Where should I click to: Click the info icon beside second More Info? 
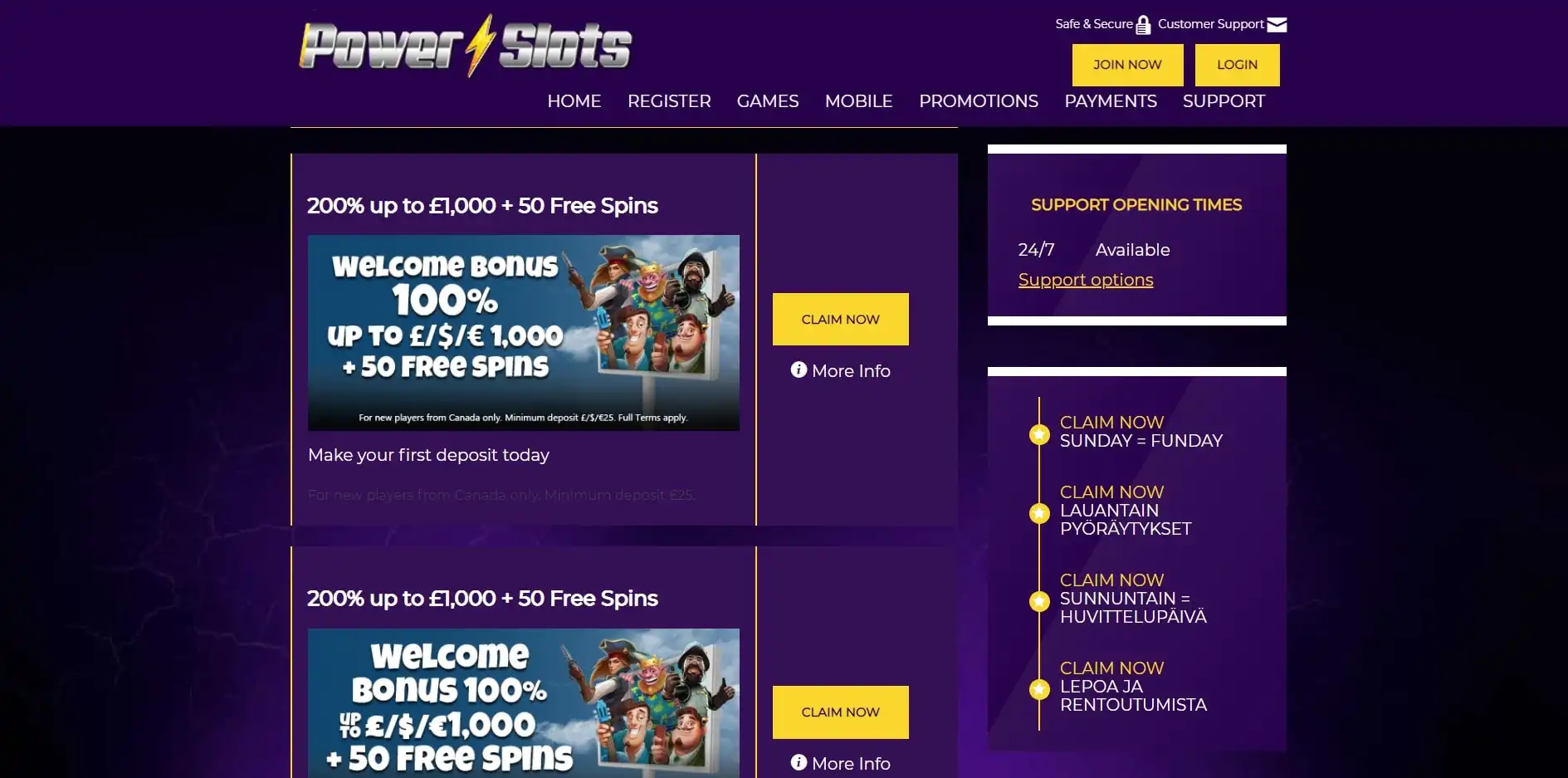(799, 762)
